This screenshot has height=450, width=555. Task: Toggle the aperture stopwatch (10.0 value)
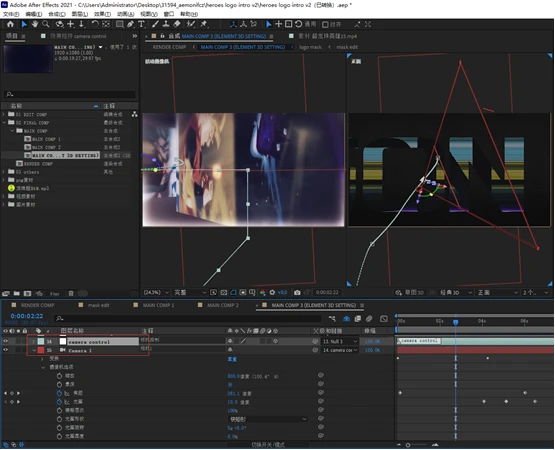[59, 402]
